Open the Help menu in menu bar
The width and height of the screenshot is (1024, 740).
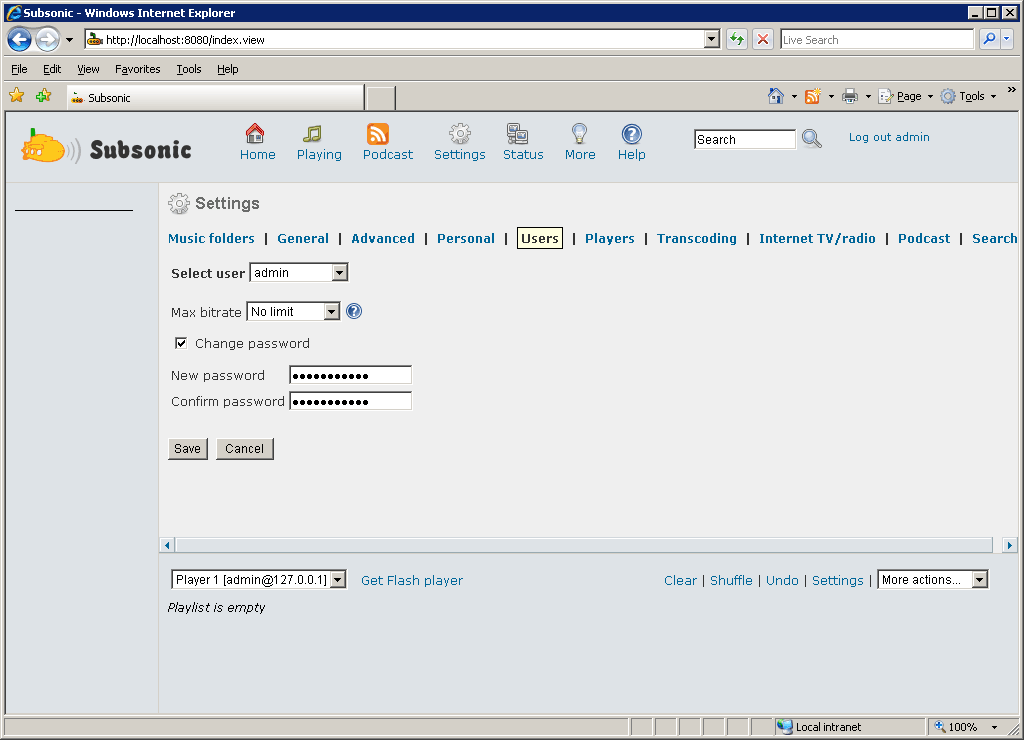tap(227, 69)
